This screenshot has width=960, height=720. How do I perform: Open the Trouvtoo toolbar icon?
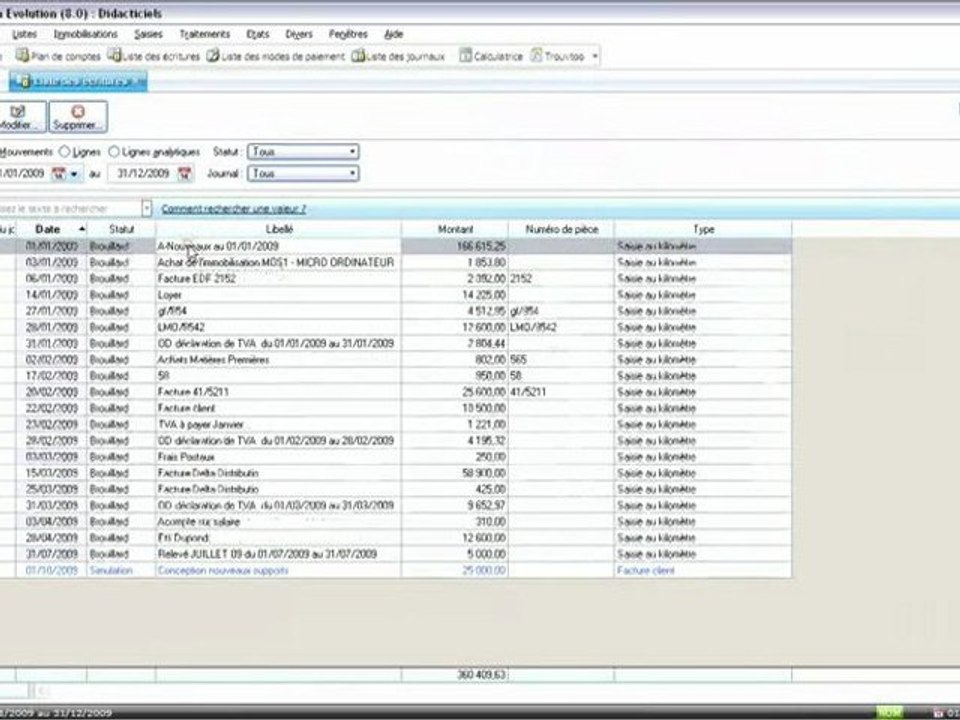click(x=536, y=56)
